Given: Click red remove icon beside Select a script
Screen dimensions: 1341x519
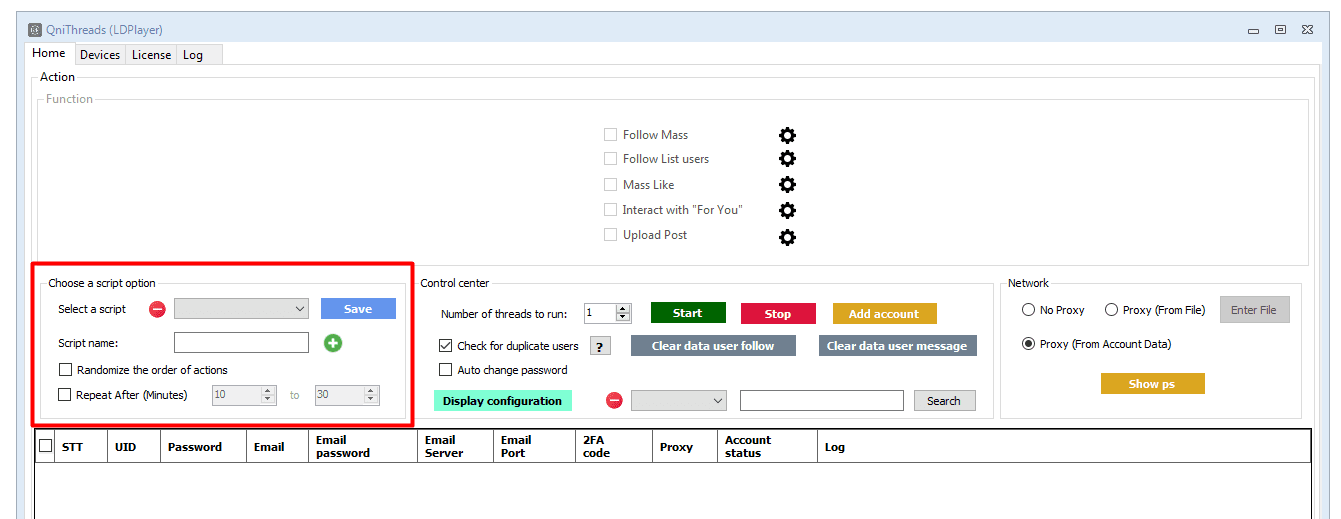Looking at the screenshot, I should click(157, 309).
